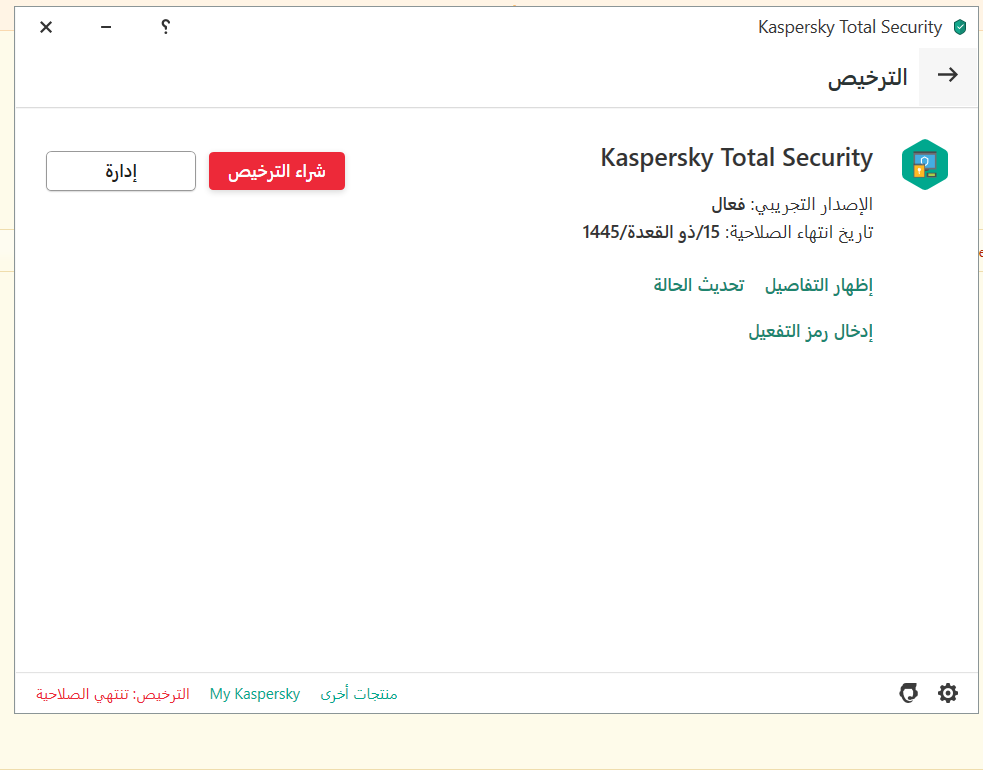
Task: Open the support agent icon in footer
Action: (x=908, y=693)
